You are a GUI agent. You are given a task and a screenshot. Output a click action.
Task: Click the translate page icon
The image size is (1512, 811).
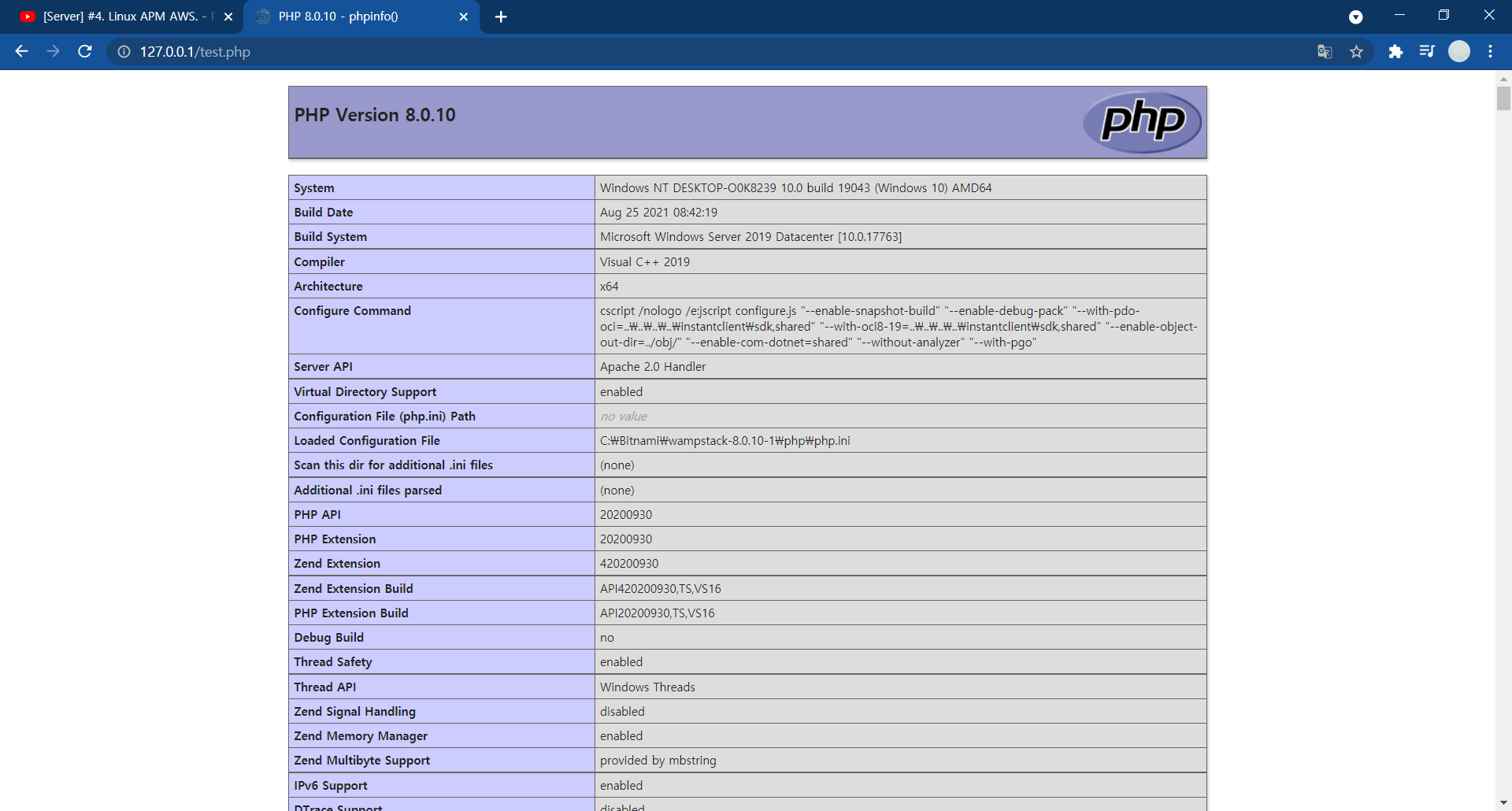pyautogui.click(x=1325, y=52)
